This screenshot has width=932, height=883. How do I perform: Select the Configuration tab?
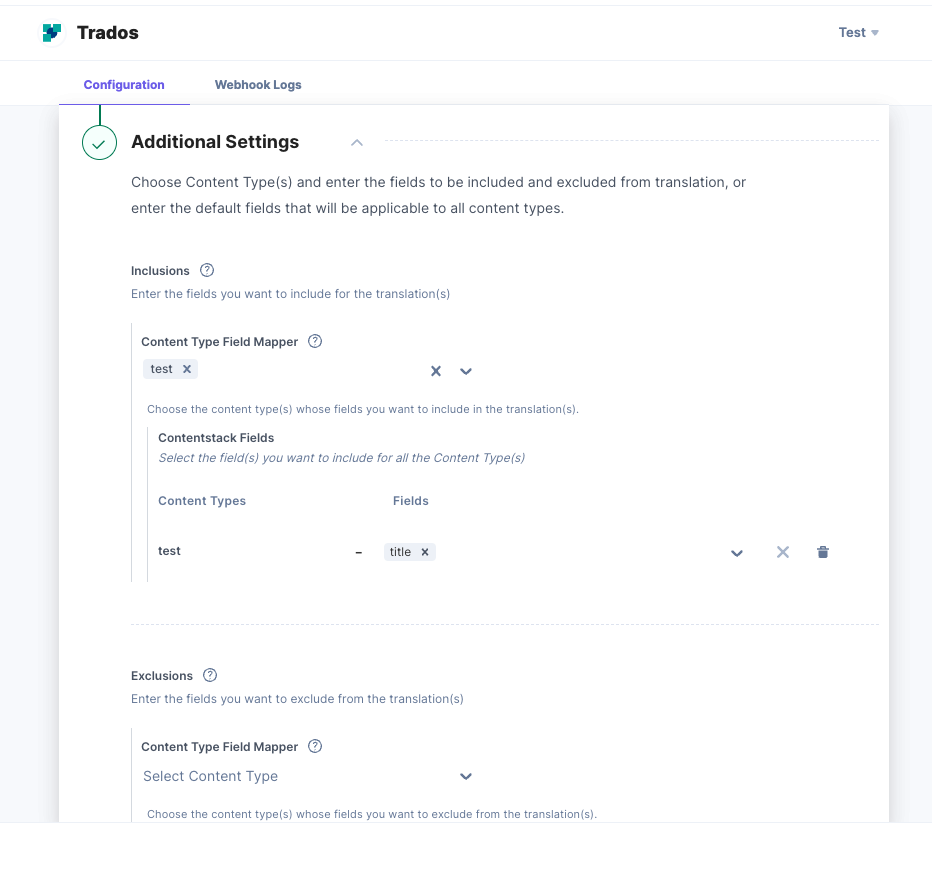coord(124,85)
